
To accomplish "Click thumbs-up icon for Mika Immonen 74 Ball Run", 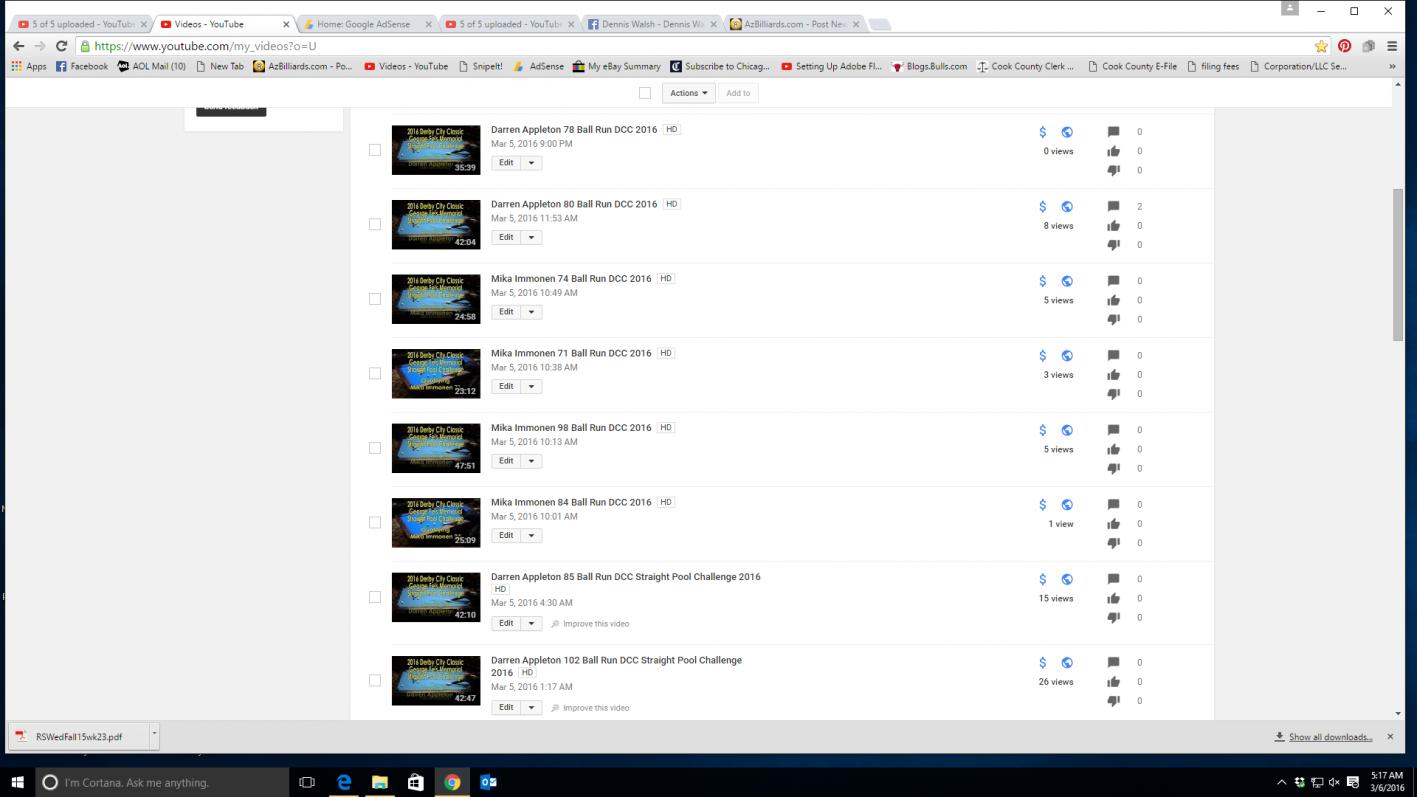I will 1113,300.
